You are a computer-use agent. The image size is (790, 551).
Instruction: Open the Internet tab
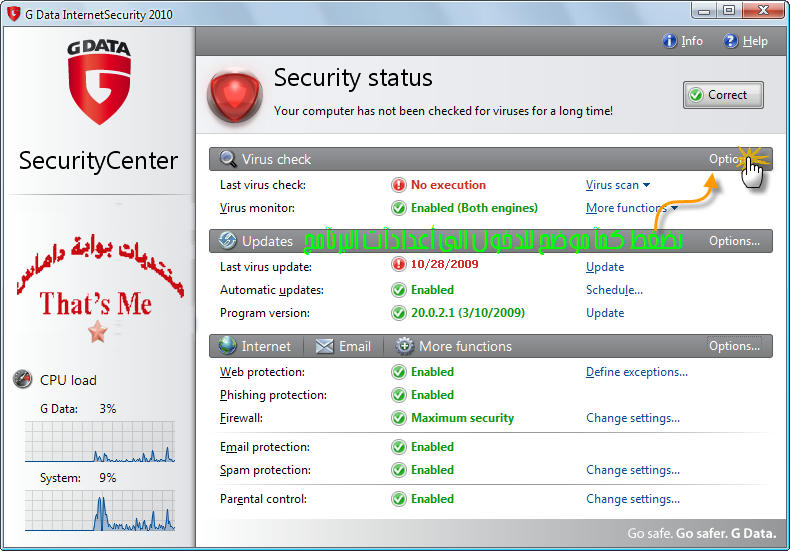[255, 346]
